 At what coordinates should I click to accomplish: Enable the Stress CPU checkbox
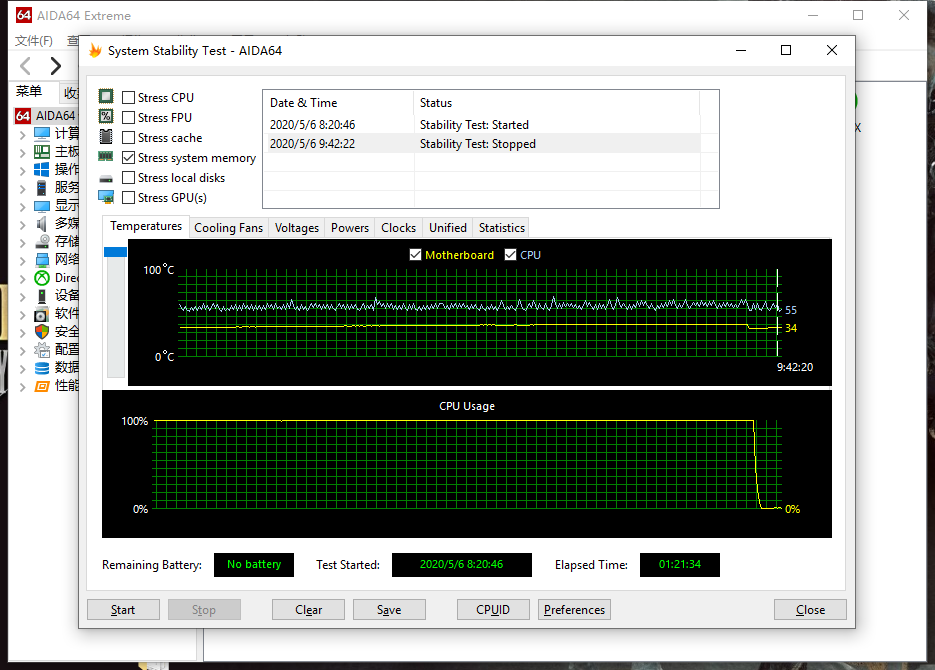click(129, 98)
